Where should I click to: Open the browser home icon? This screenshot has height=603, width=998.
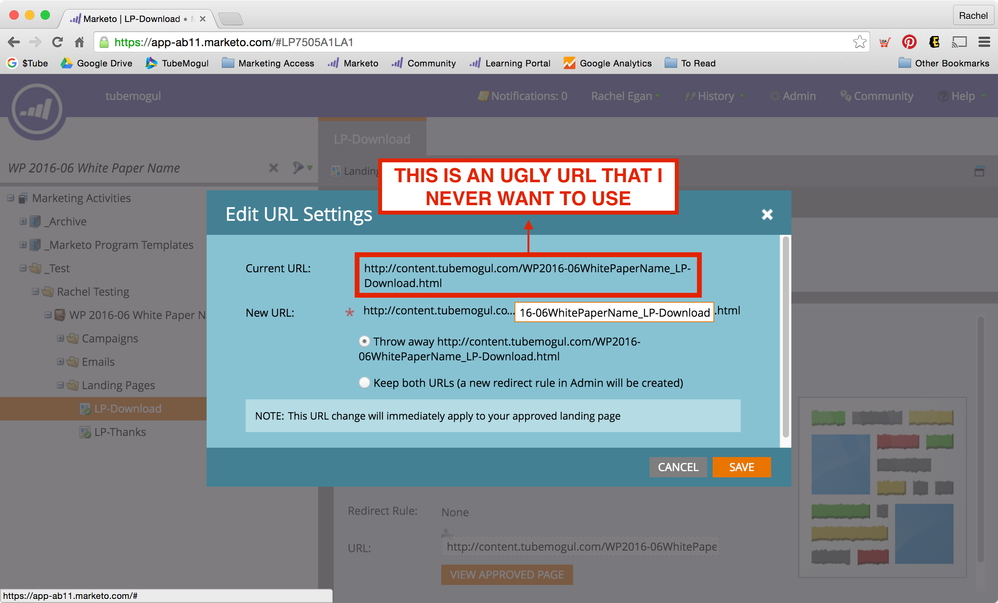[x=79, y=42]
